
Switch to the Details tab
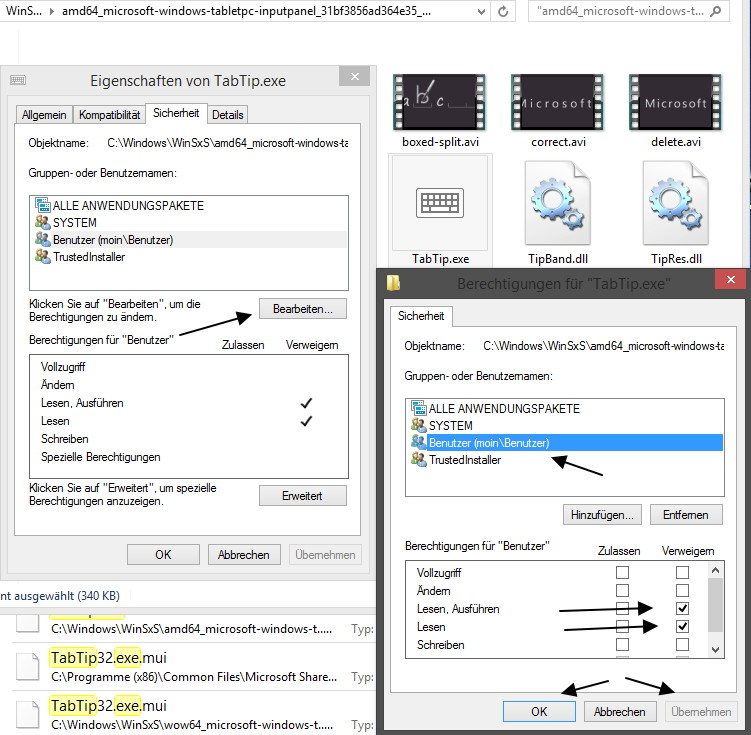coord(228,115)
